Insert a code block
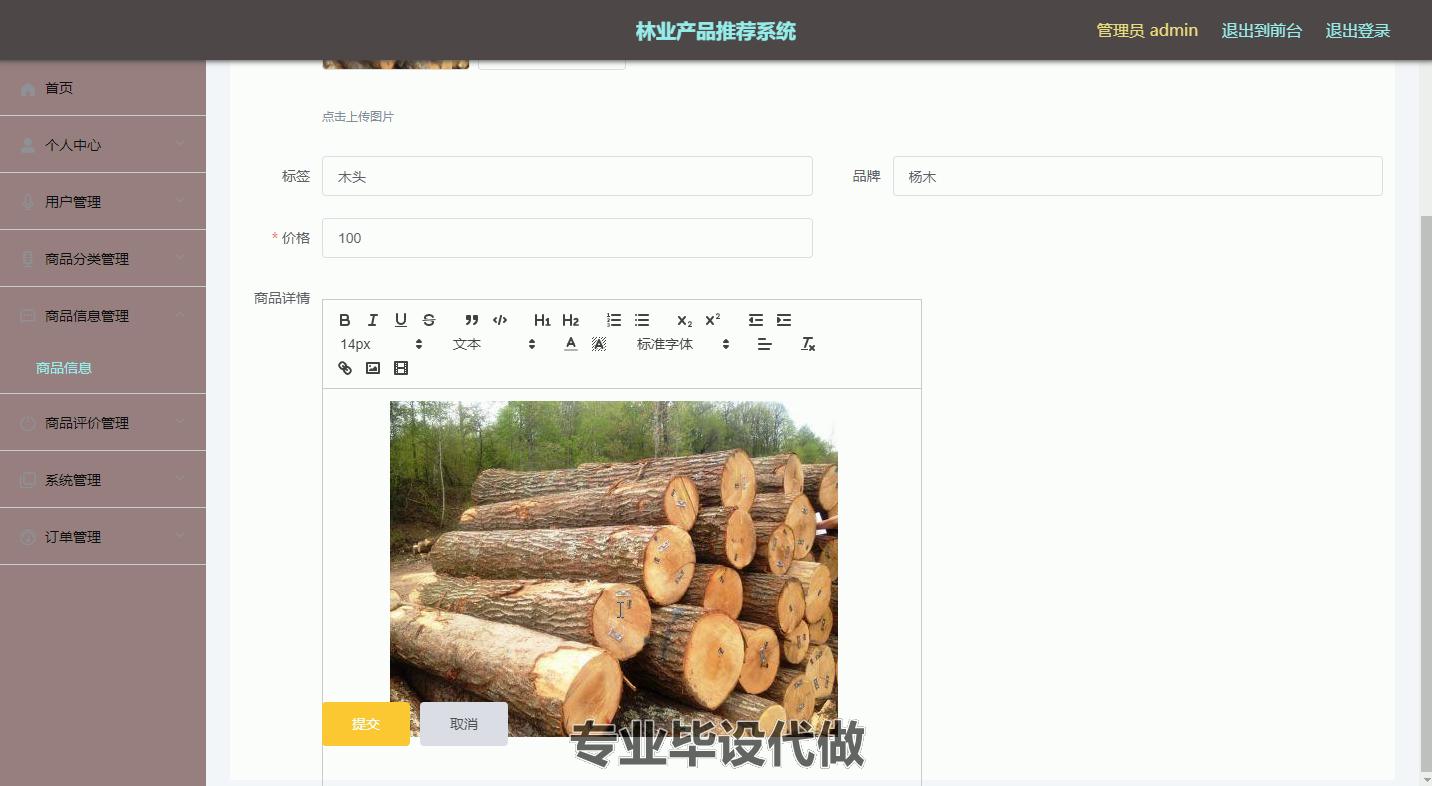1432x786 pixels. [500, 320]
